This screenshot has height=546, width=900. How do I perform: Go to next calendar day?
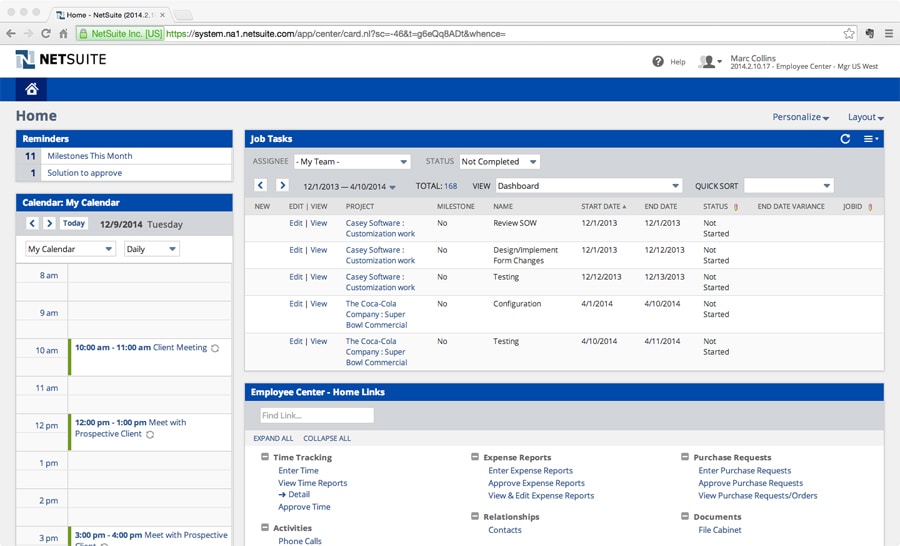tap(49, 223)
